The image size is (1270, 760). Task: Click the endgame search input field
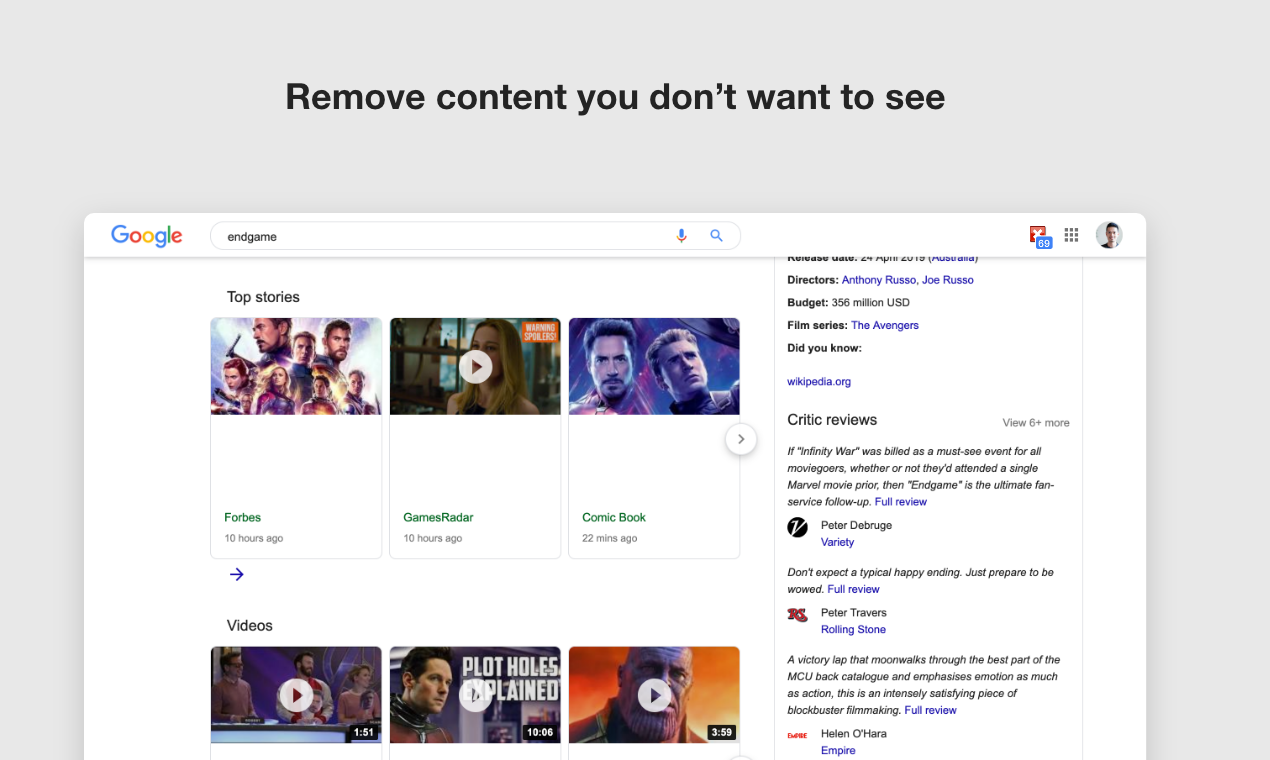pyautogui.click(x=475, y=236)
